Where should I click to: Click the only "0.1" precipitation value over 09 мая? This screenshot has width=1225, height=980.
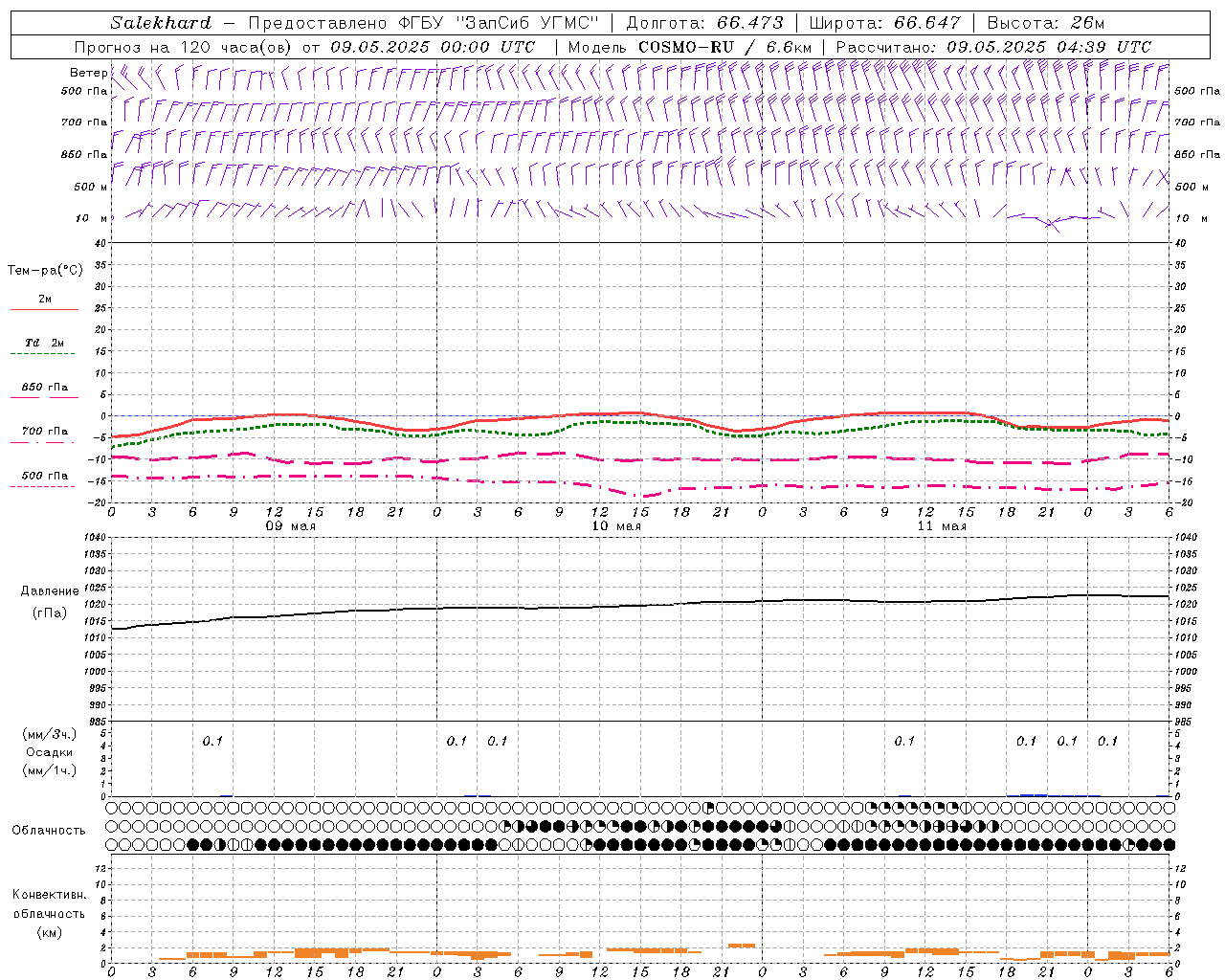[212, 741]
